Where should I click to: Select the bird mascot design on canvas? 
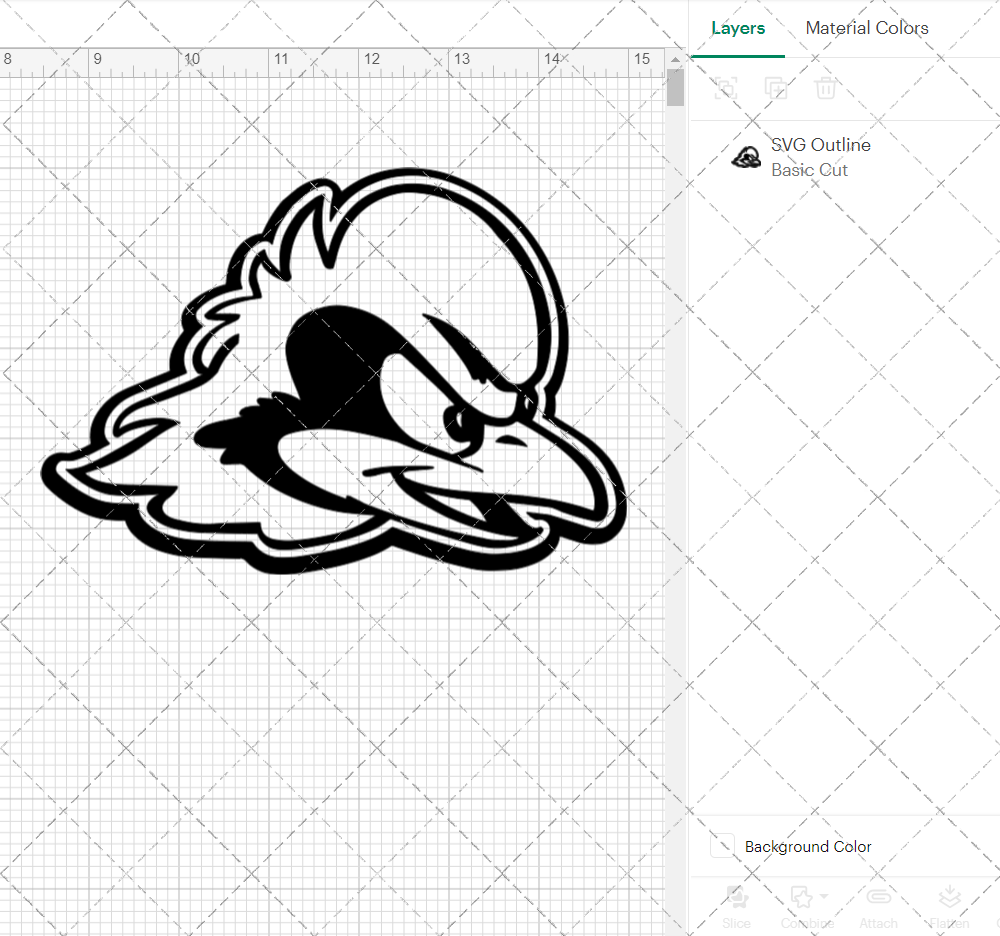(334, 371)
